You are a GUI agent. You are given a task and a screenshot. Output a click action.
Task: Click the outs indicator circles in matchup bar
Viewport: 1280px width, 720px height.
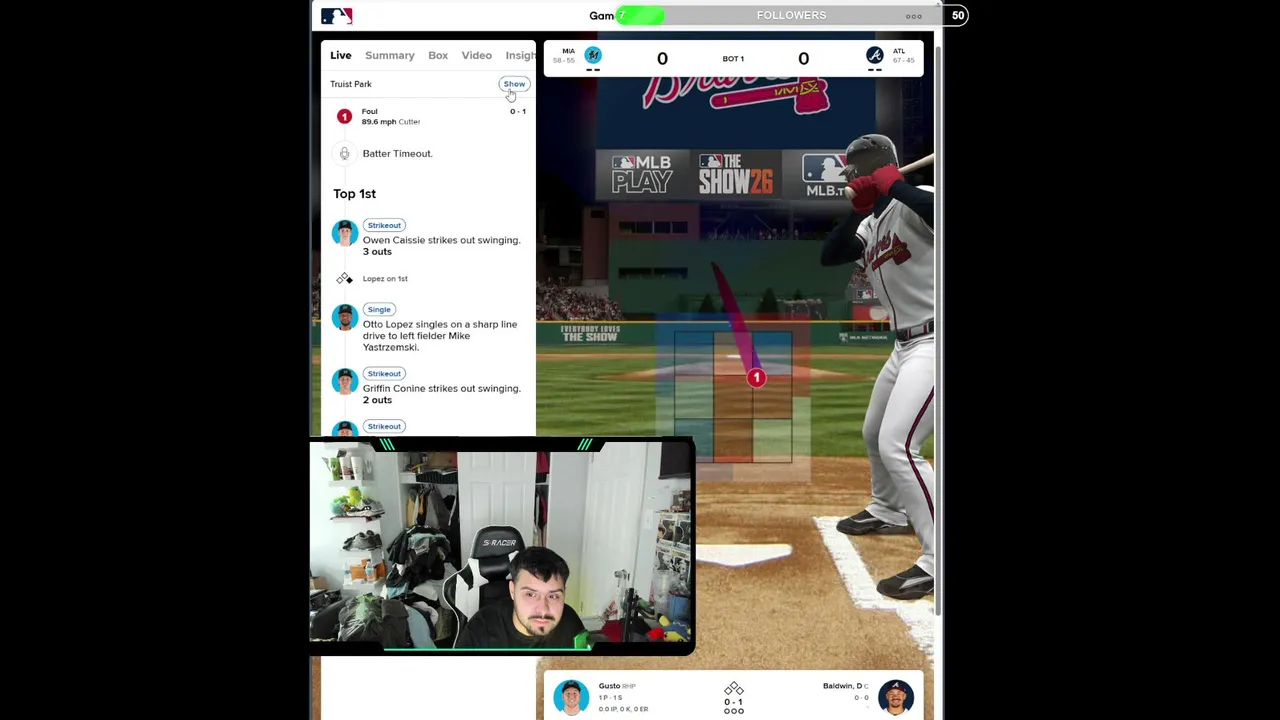point(733,711)
